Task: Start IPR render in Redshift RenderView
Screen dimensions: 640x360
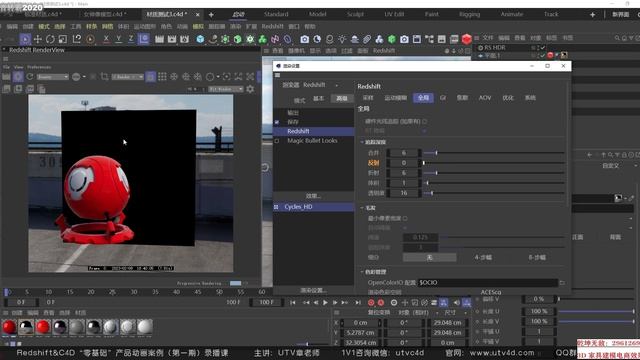Action: click(18, 77)
